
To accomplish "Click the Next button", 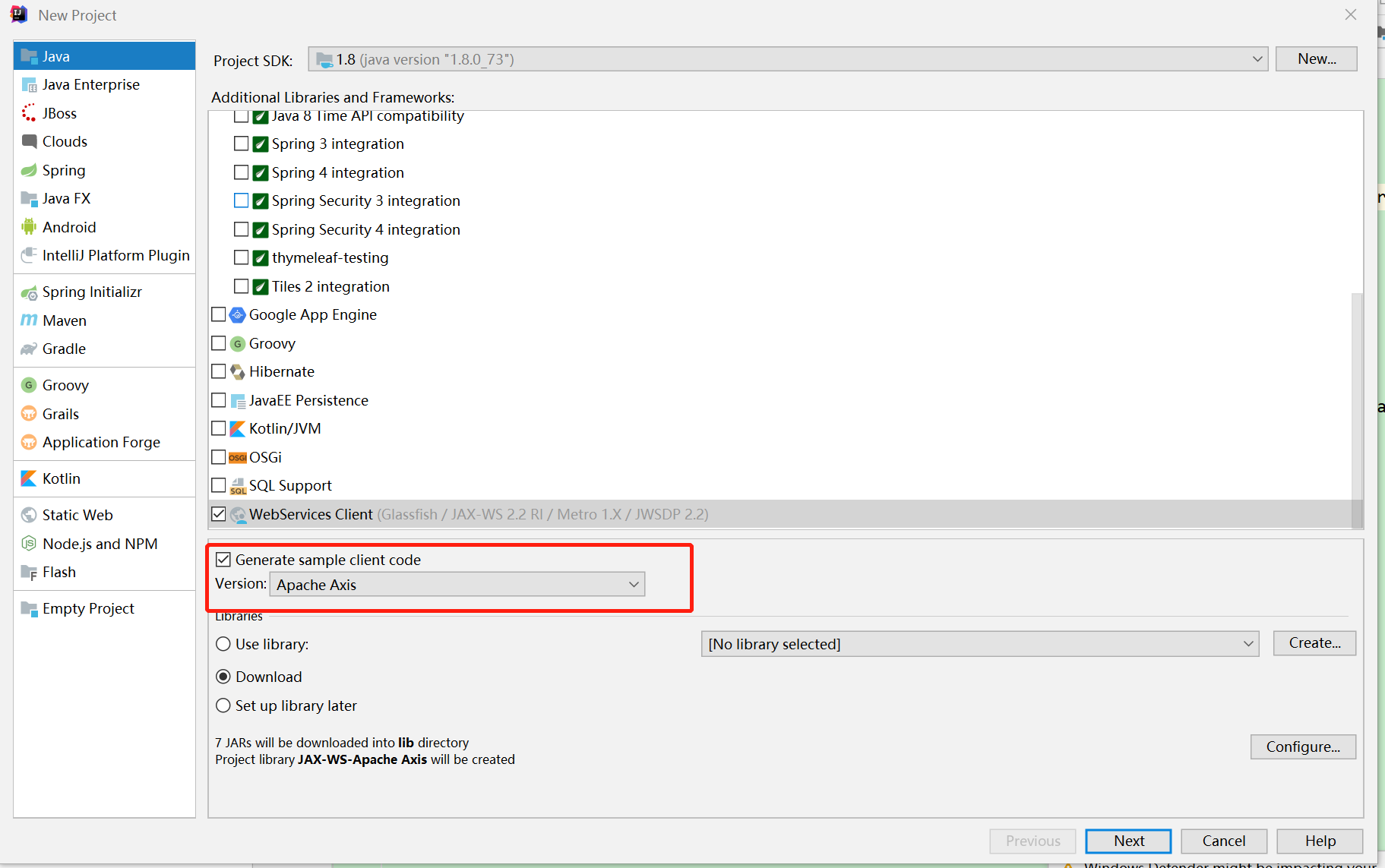I will (1128, 841).
